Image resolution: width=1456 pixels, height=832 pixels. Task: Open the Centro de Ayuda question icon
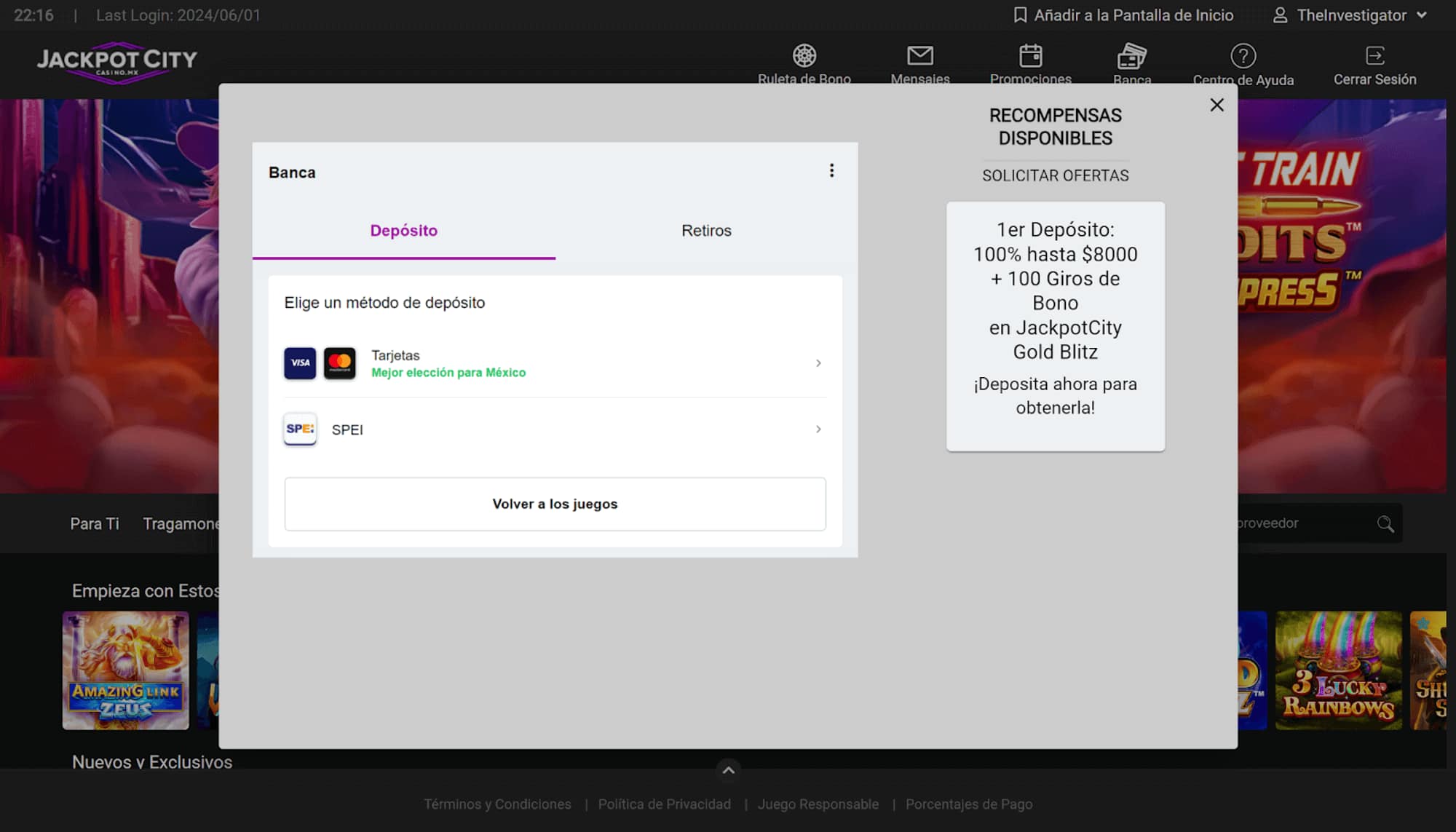click(x=1243, y=55)
